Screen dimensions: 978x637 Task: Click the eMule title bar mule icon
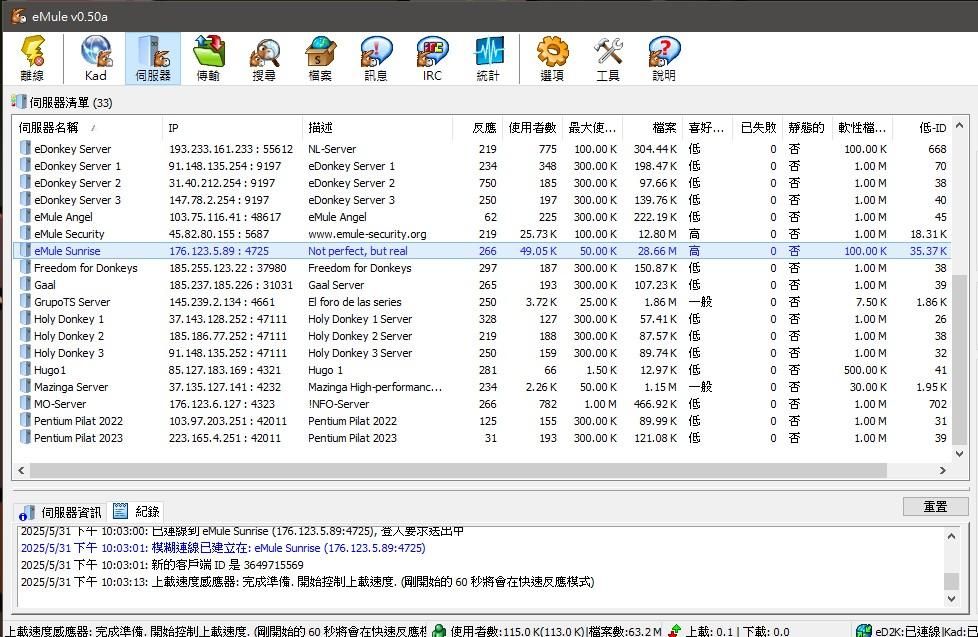[x=19, y=16]
